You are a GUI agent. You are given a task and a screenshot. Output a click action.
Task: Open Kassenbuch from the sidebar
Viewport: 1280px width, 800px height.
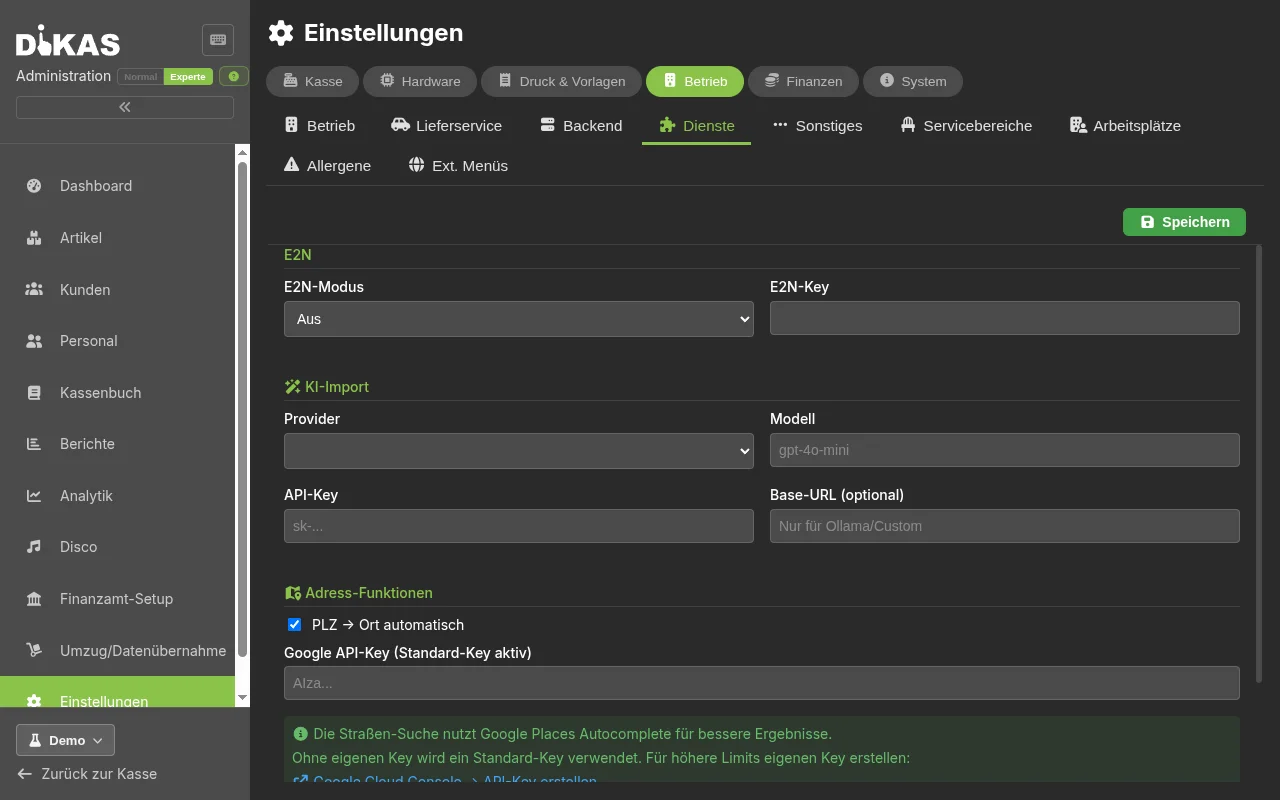click(x=118, y=393)
